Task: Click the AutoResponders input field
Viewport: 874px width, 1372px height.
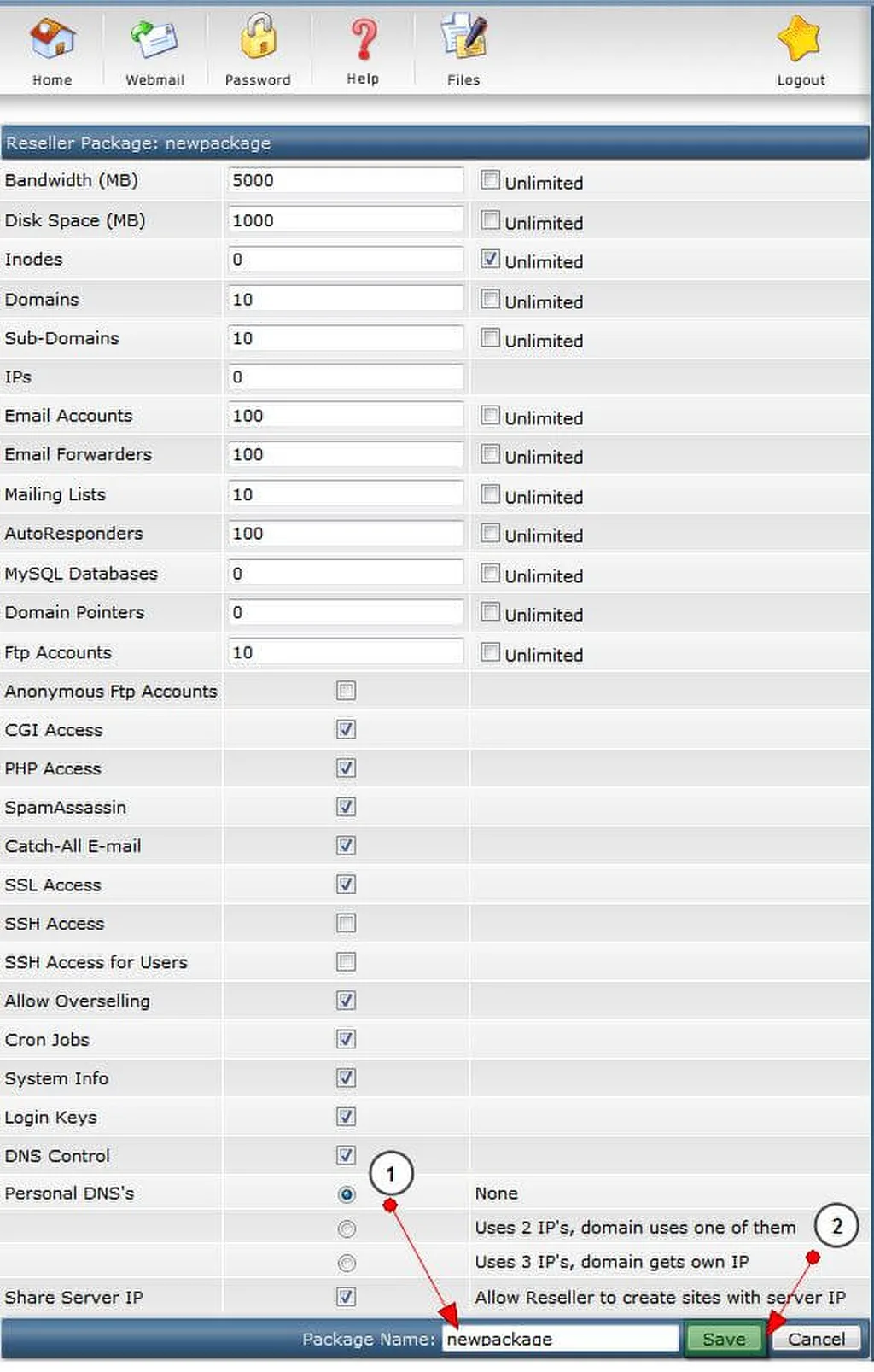Action: [x=346, y=533]
